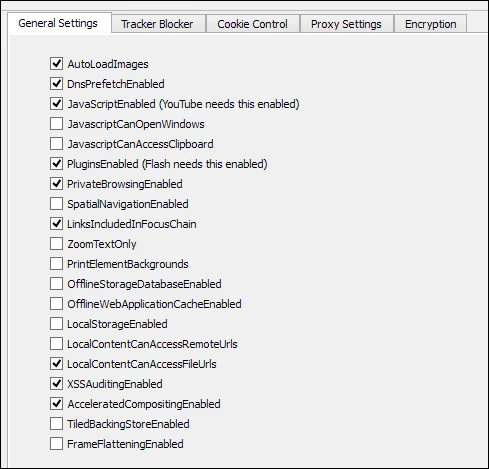Open the Tracker Blocker tab
489x469 pixels.
click(158, 24)
